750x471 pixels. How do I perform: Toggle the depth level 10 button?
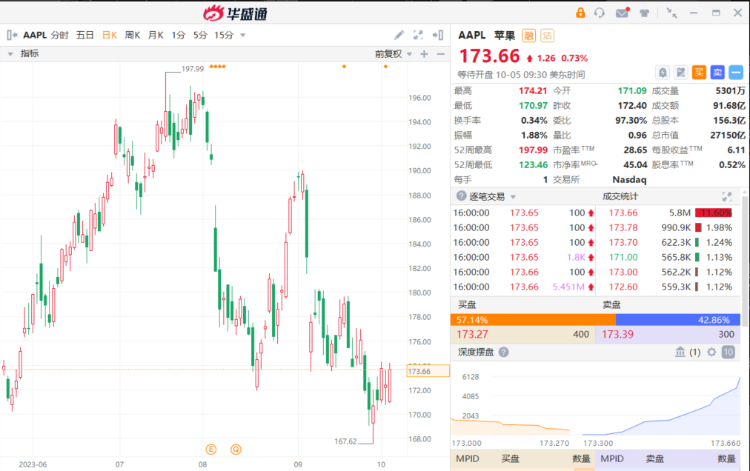[728, 352]
